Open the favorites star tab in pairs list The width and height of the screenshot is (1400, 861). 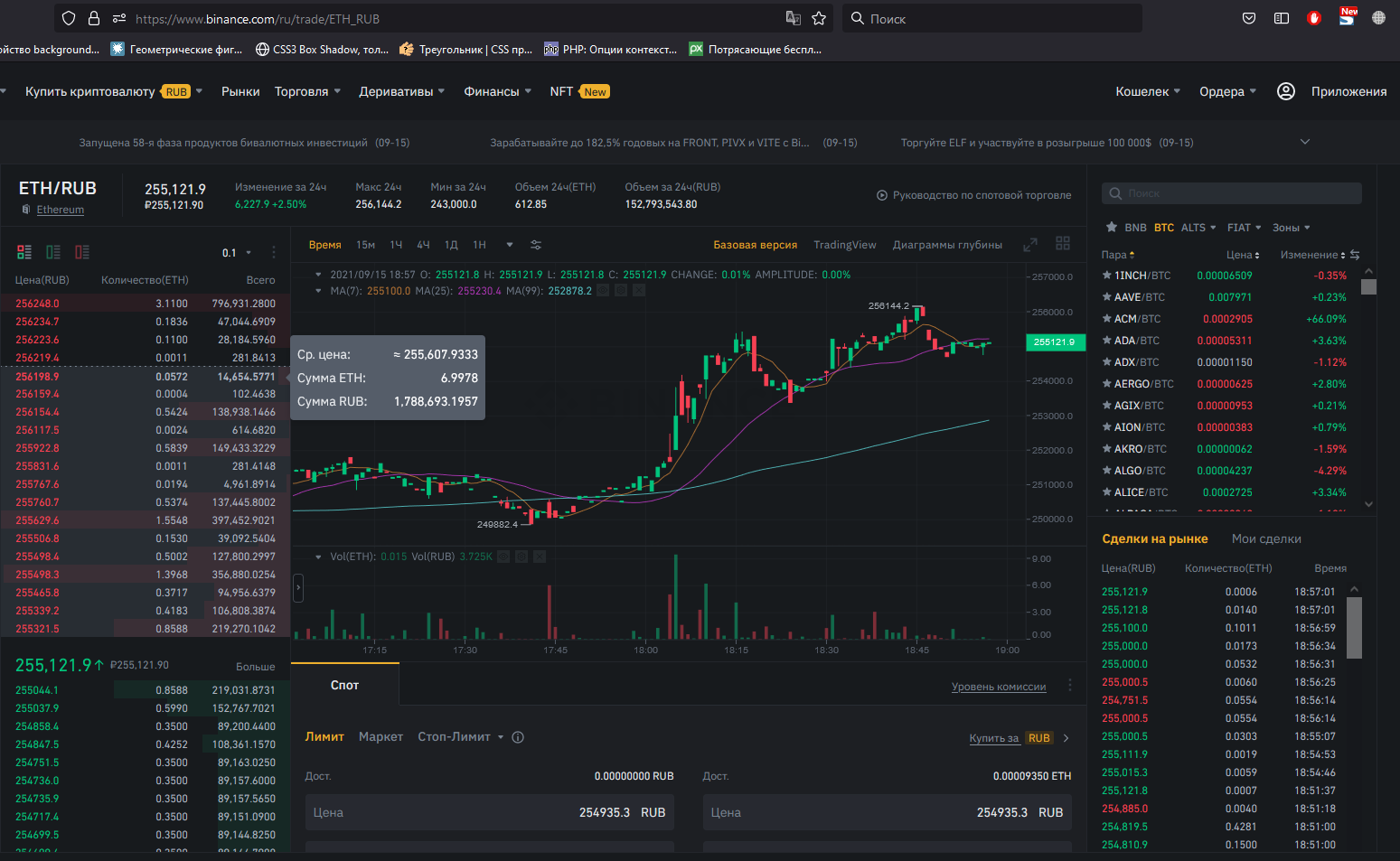tap(1112, 228)
